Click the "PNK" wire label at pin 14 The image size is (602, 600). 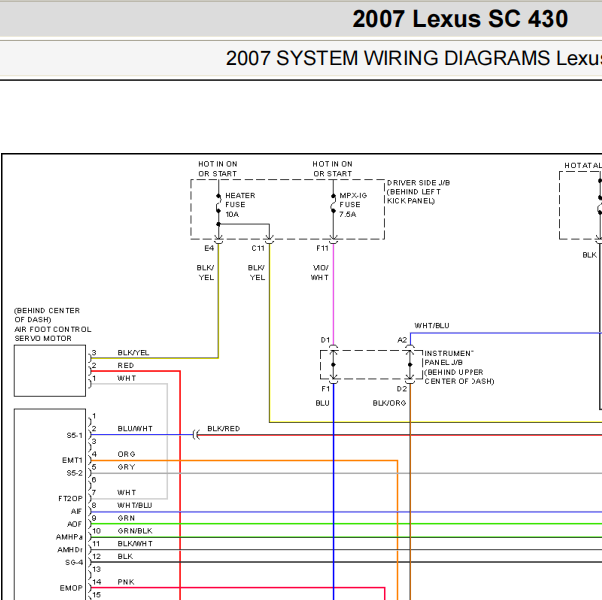[x=126, y=582]
